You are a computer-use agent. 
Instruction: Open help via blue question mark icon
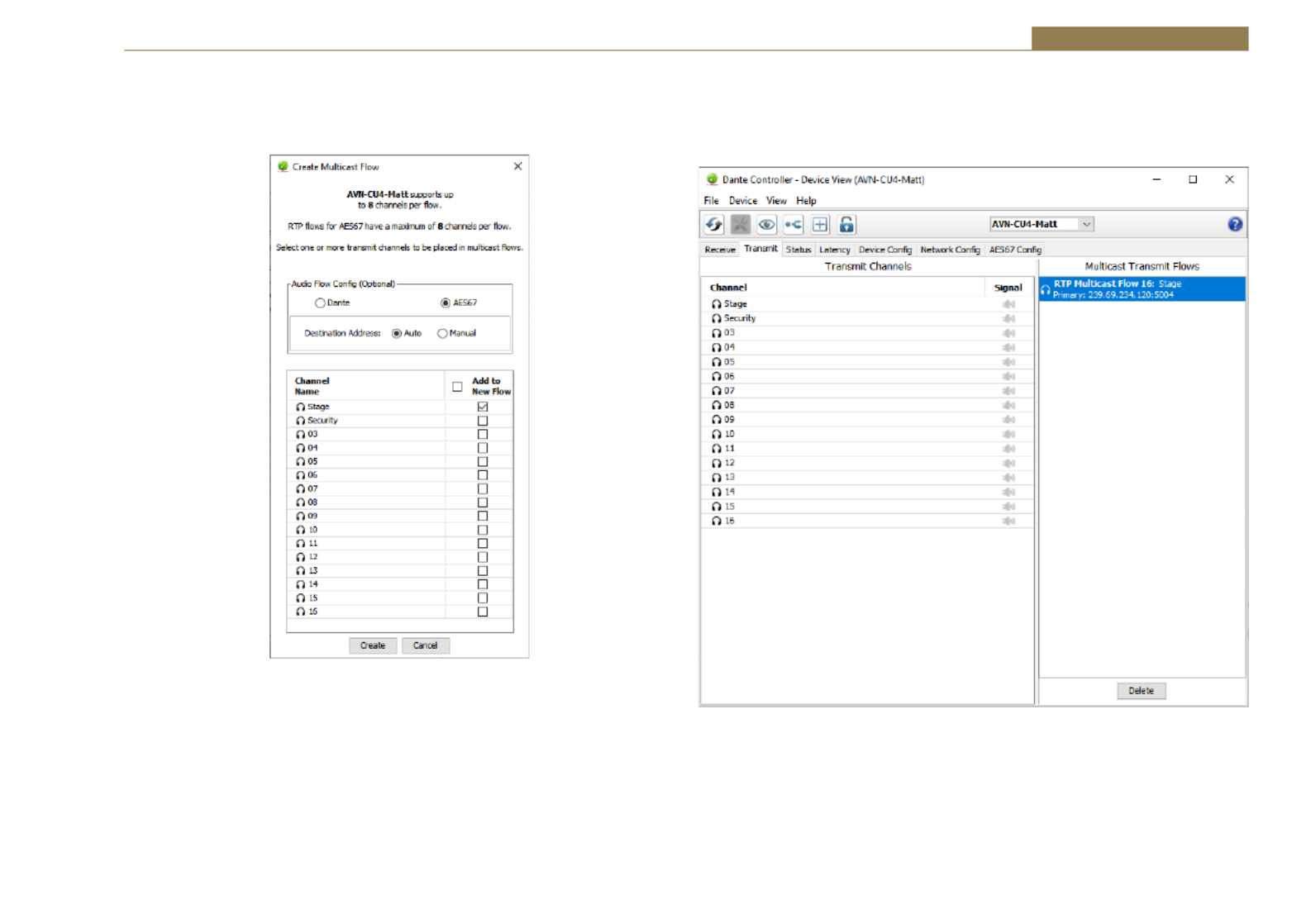pyautogui.click(x=1235, y=224)
